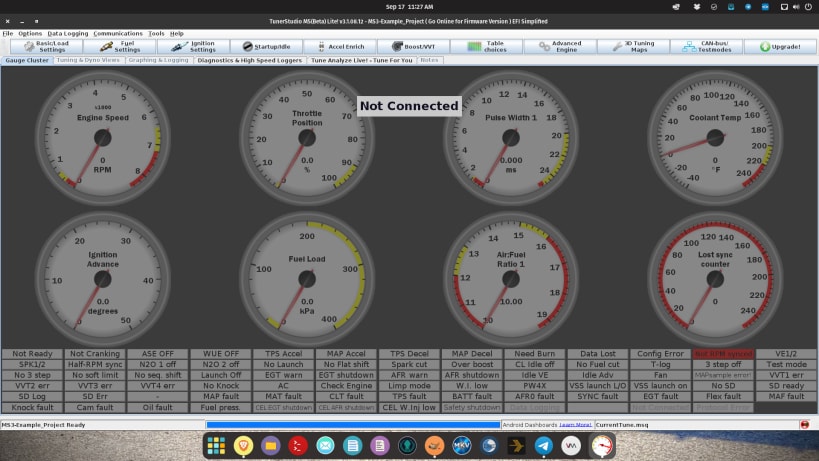Viewport: 819px width, 461px height.
Task: Launch Brave browser from dock
Action: (x=243, y=446)
